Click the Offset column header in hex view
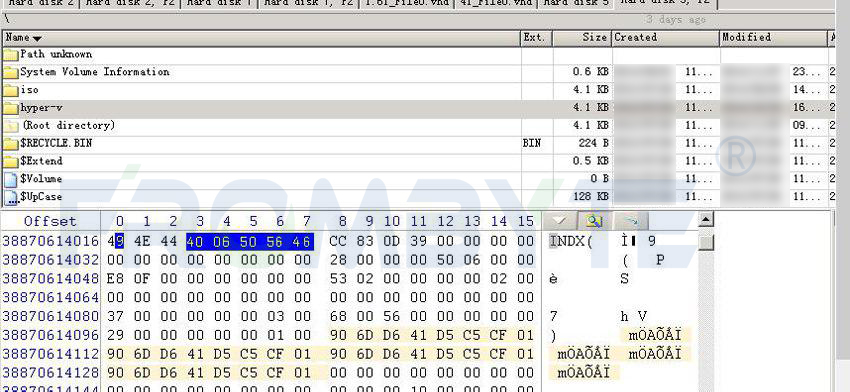This screenshot has width=850, height=392. coord(50,221)
